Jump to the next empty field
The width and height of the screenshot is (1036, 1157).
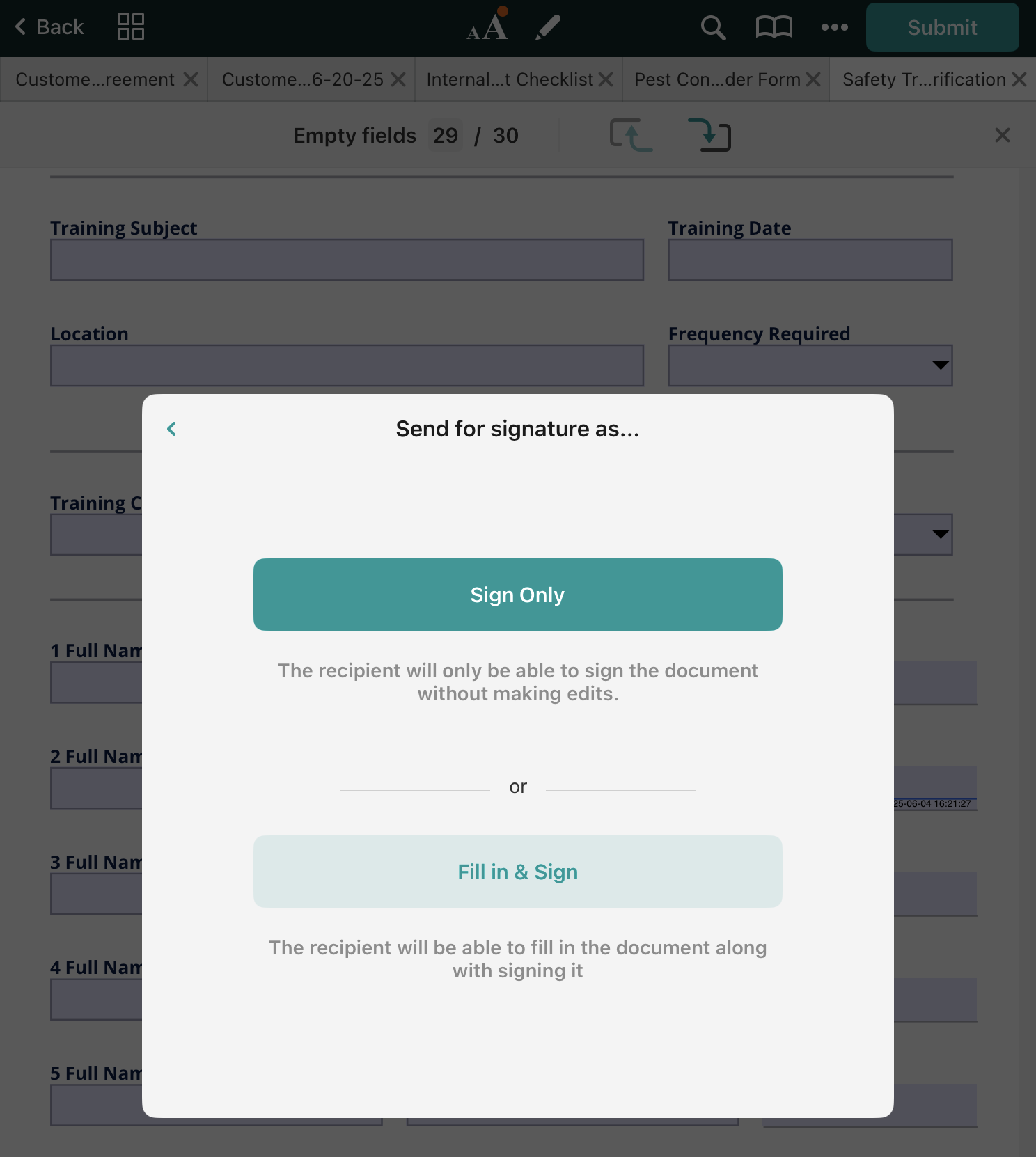pos(709,135)
